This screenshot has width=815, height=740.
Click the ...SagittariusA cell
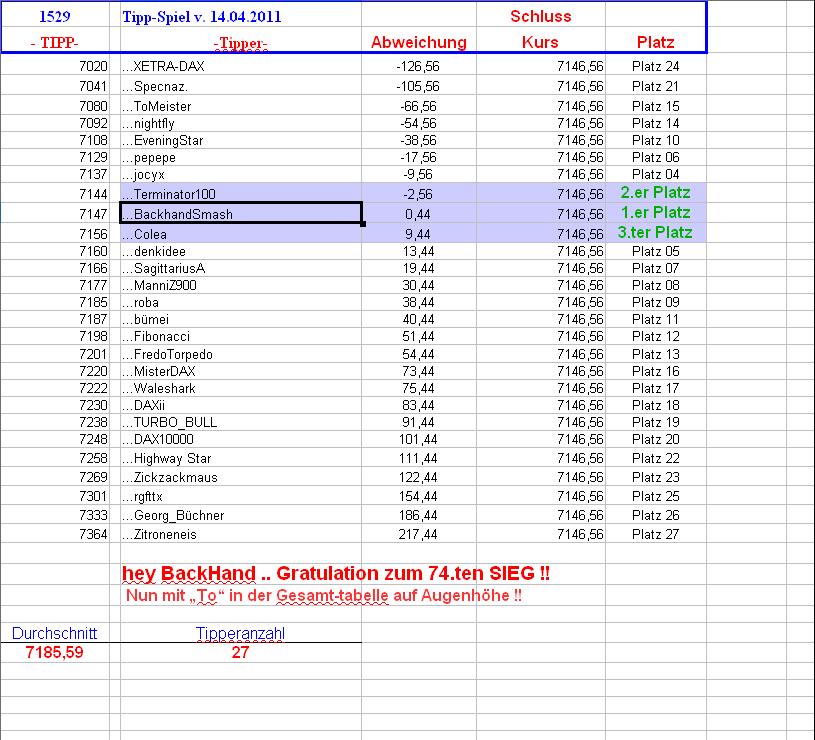[x=241, y=268]
